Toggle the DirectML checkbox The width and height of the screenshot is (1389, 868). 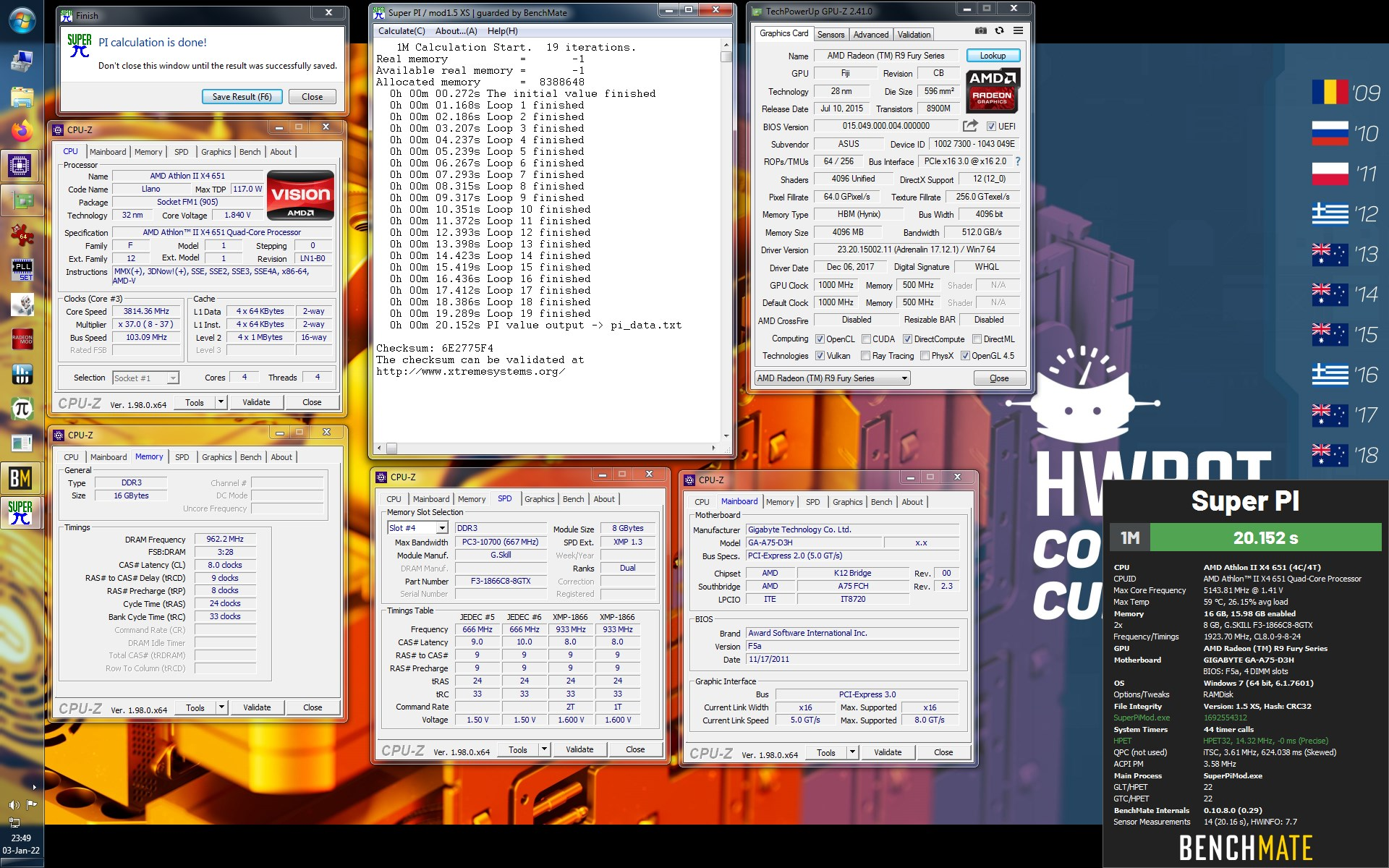click(x=977, y=339)
